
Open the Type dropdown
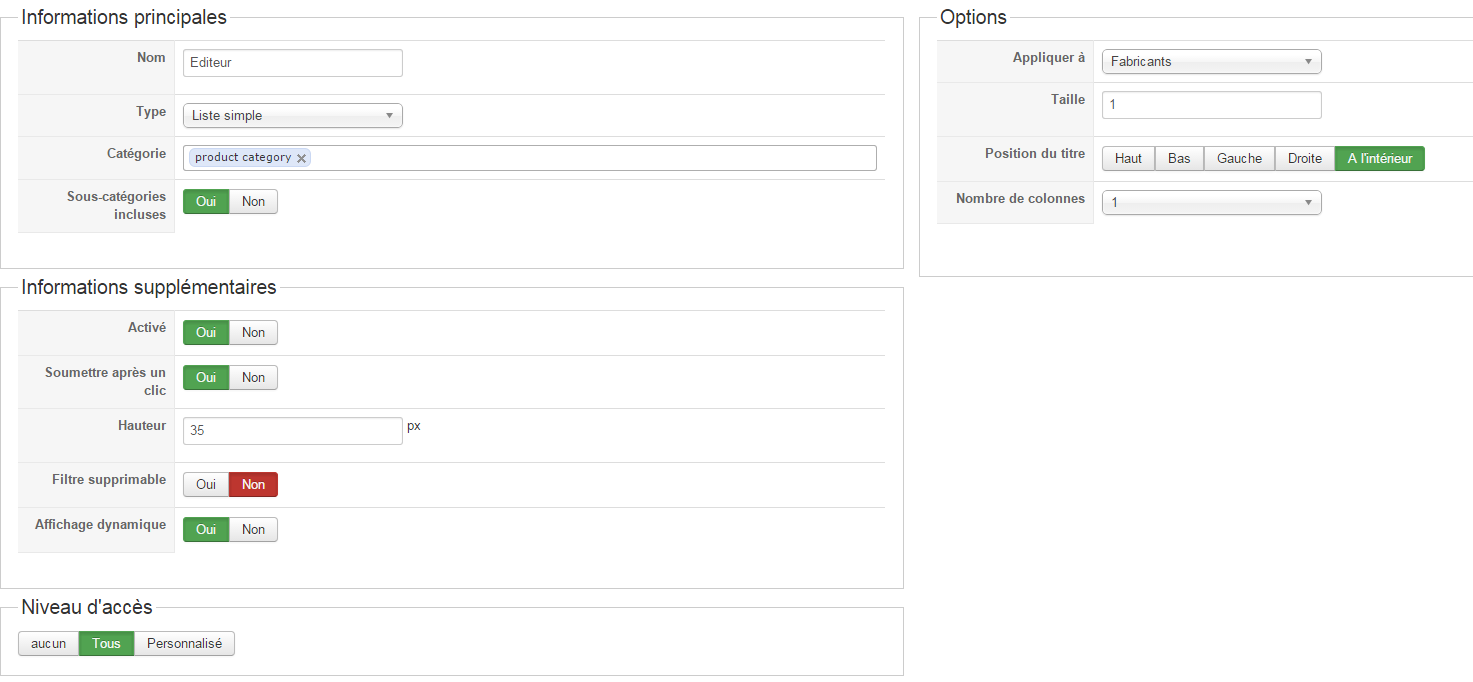[x=292, y=116]
